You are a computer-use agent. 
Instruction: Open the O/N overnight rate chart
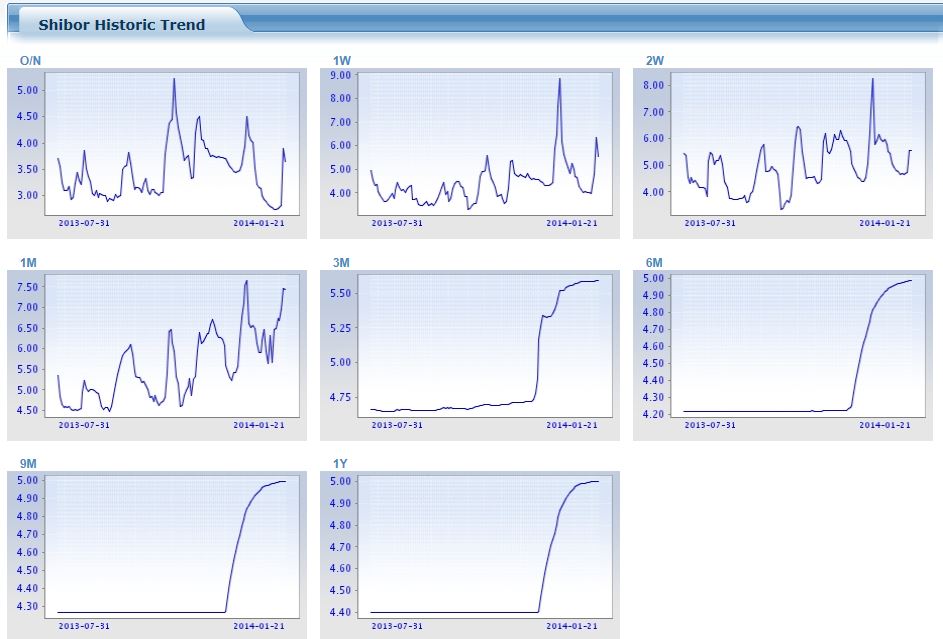157,153
